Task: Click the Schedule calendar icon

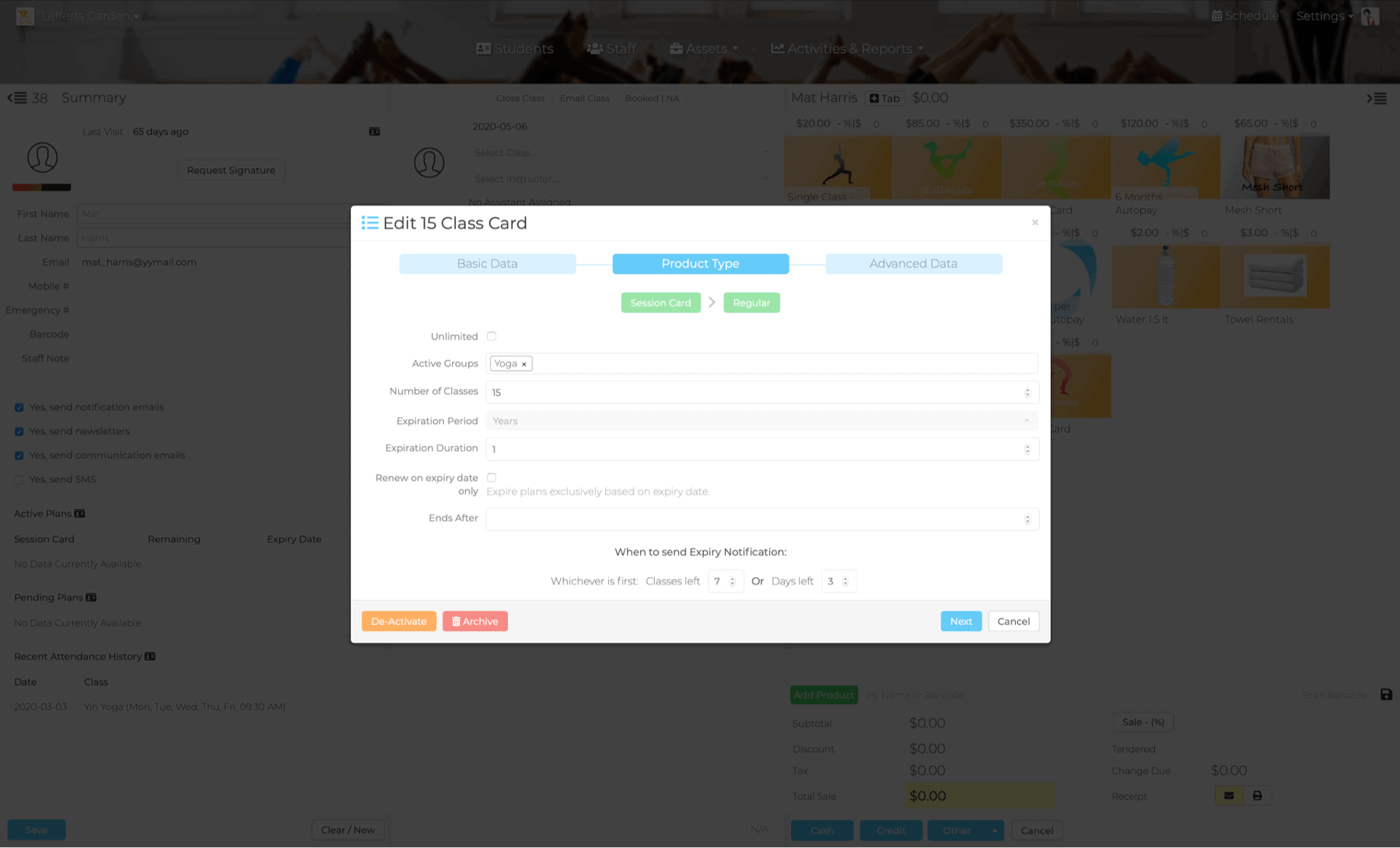Action: (1216, 16)
